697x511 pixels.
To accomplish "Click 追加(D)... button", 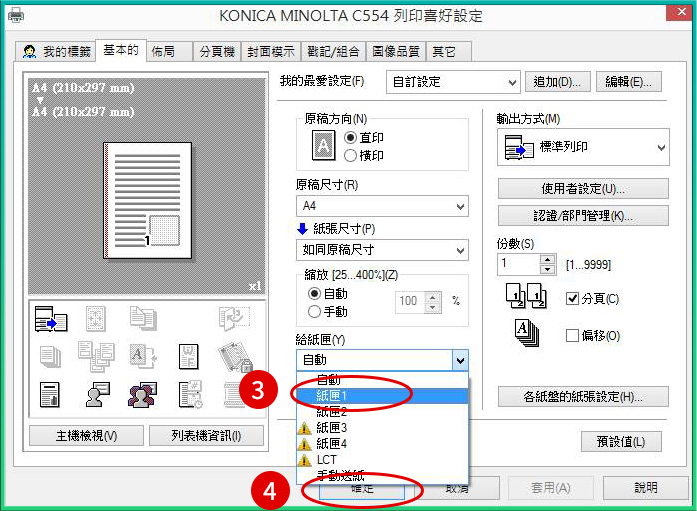I will click(557, 82).
